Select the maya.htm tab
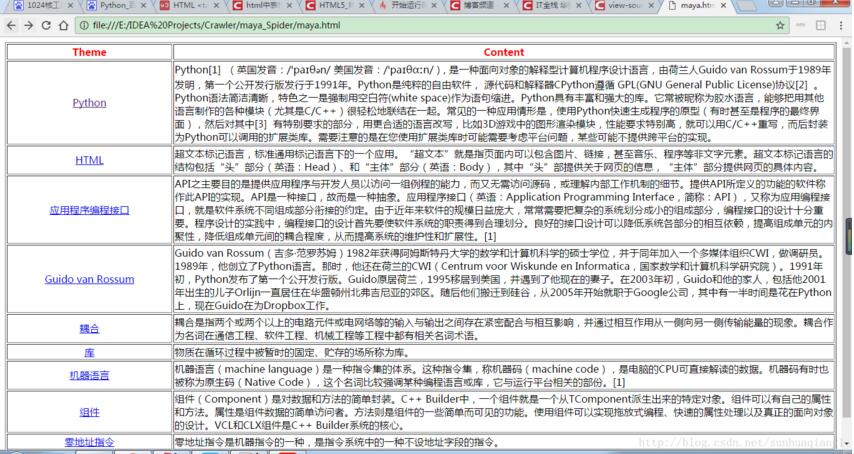Screen dimensions: 854x454 tap(697, 5)
